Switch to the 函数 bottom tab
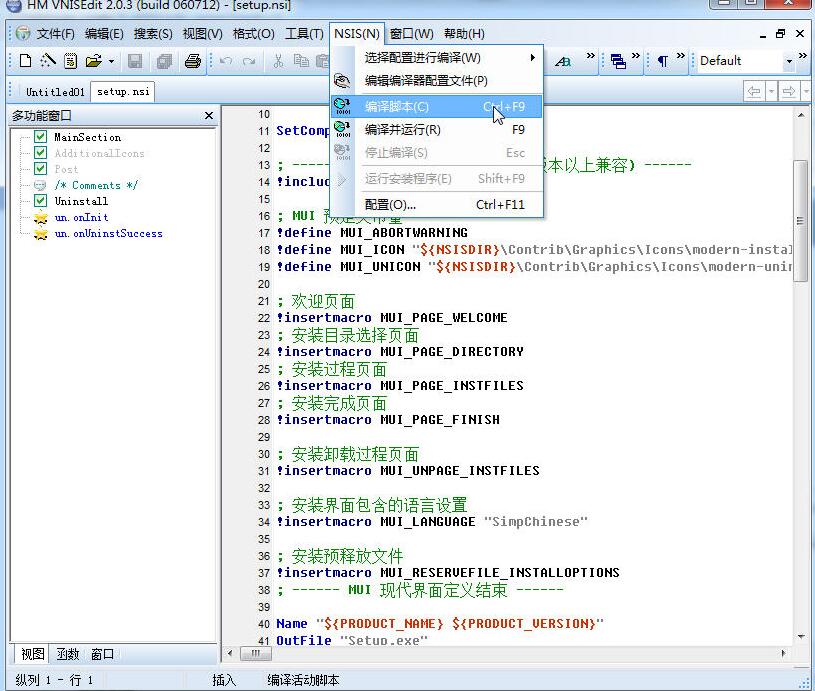Viewport: 815px width, 691px height. click(68, 654)
